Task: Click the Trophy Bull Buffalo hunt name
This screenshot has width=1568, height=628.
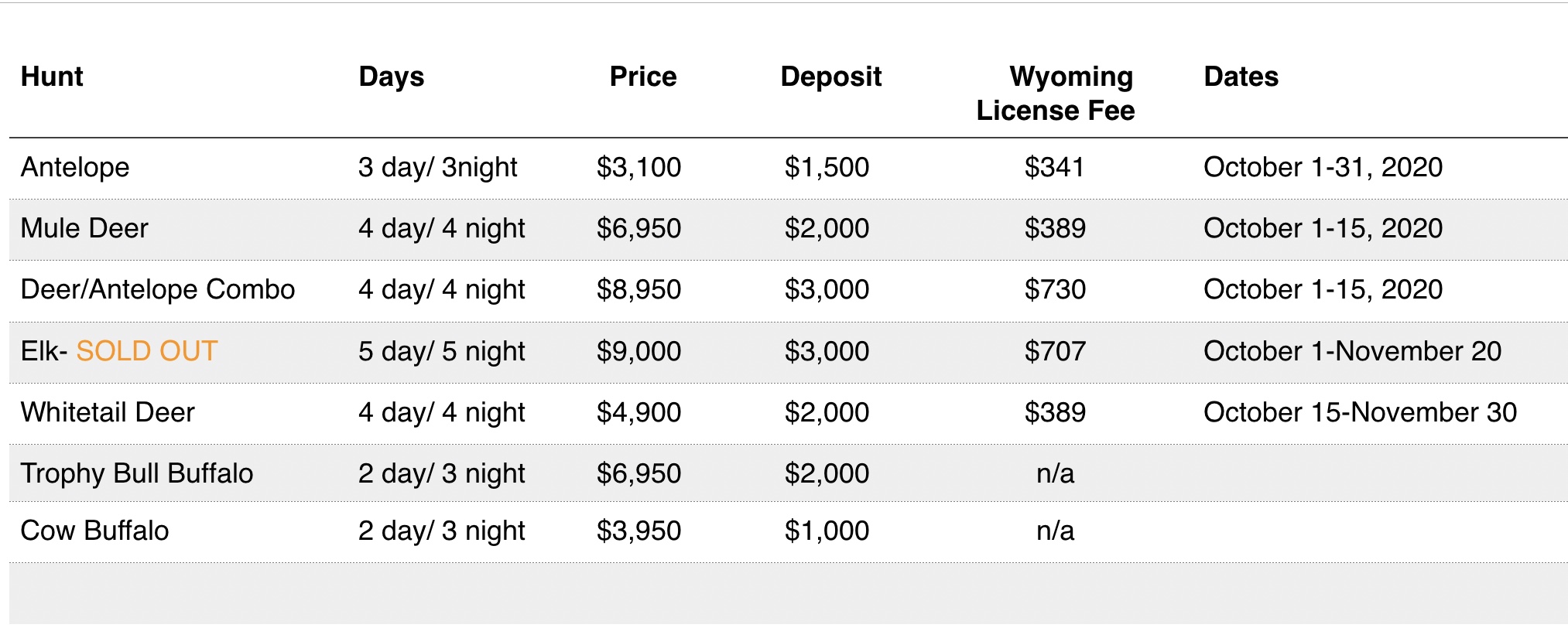Action: click(137, 474)
